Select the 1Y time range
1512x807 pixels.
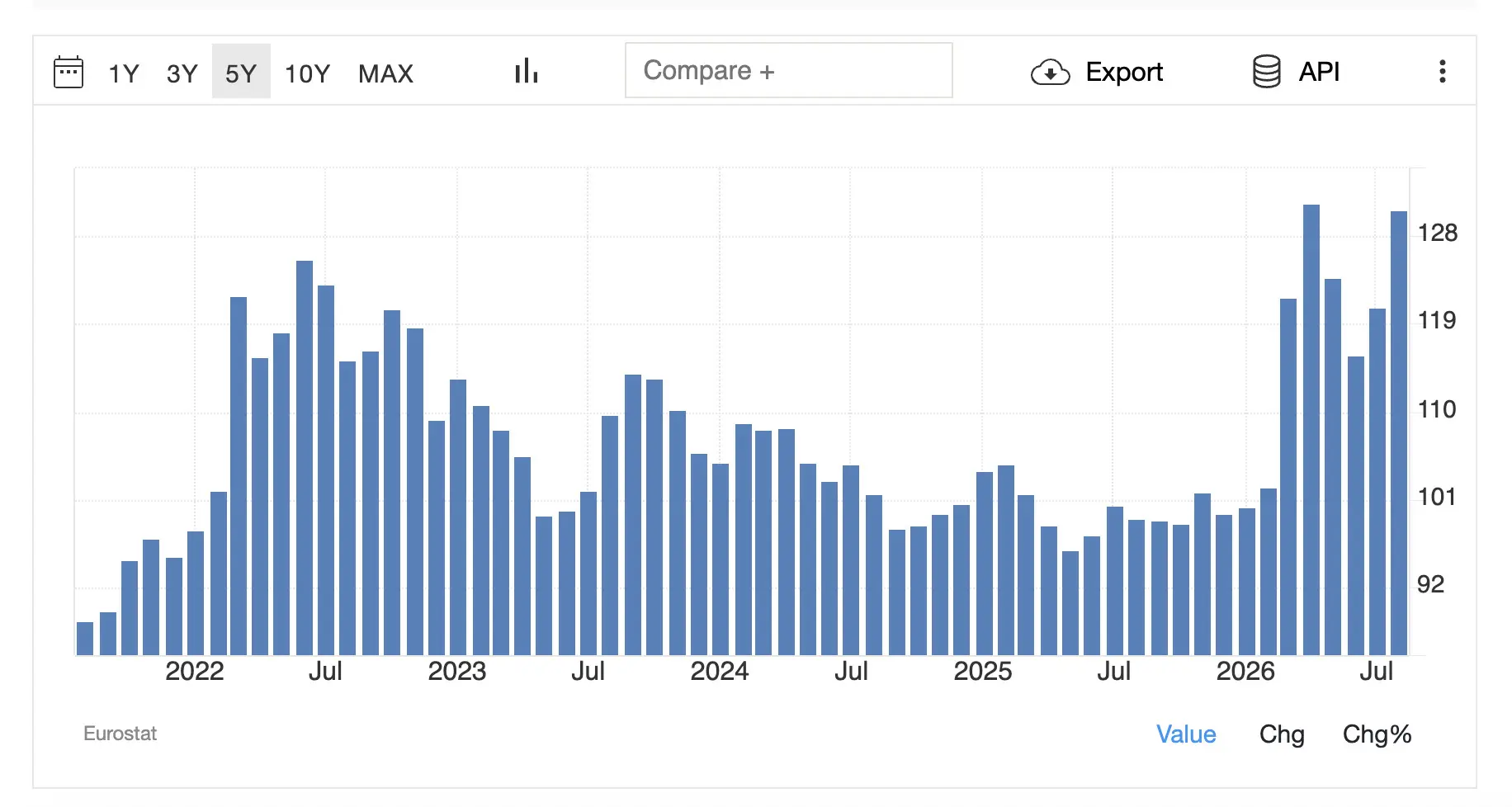point(124,73)
